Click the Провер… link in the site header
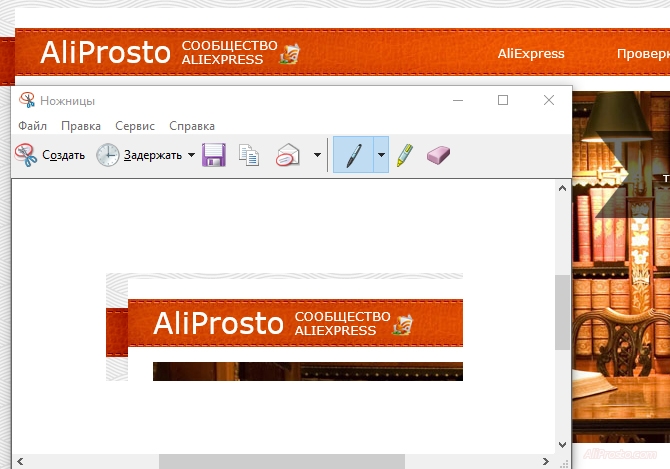This screenshot has height=469, width=670. click(x=642, y=54)
